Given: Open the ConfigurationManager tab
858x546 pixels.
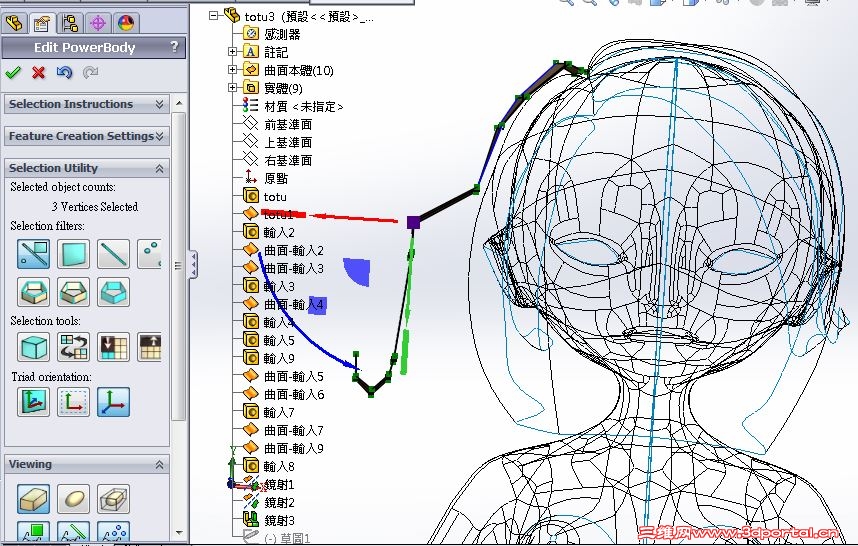Looking at the screenshot, I should 70,23.
